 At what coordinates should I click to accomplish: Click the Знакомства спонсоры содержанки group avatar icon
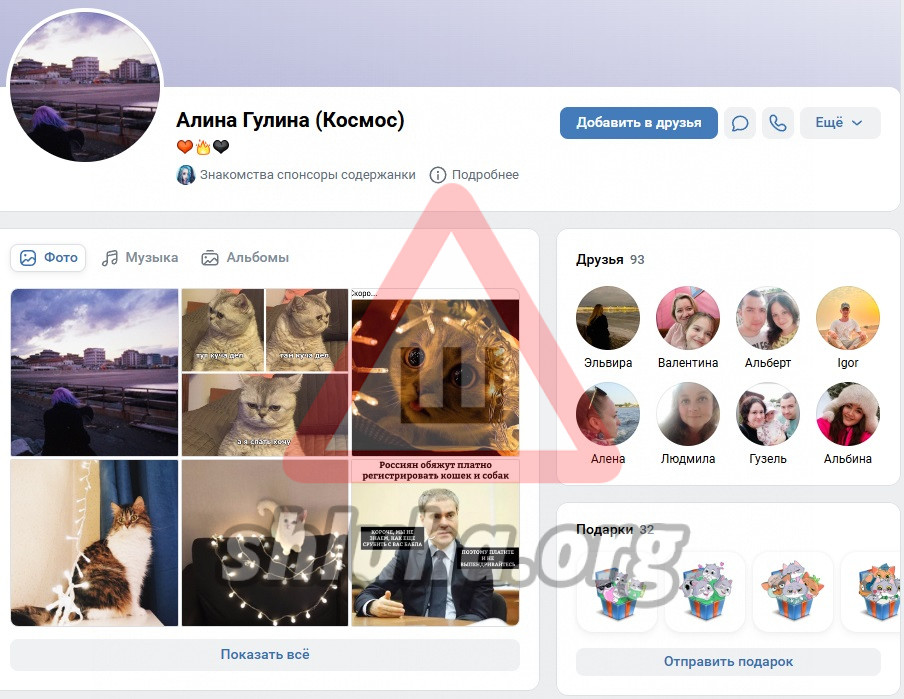click(185, 175)
